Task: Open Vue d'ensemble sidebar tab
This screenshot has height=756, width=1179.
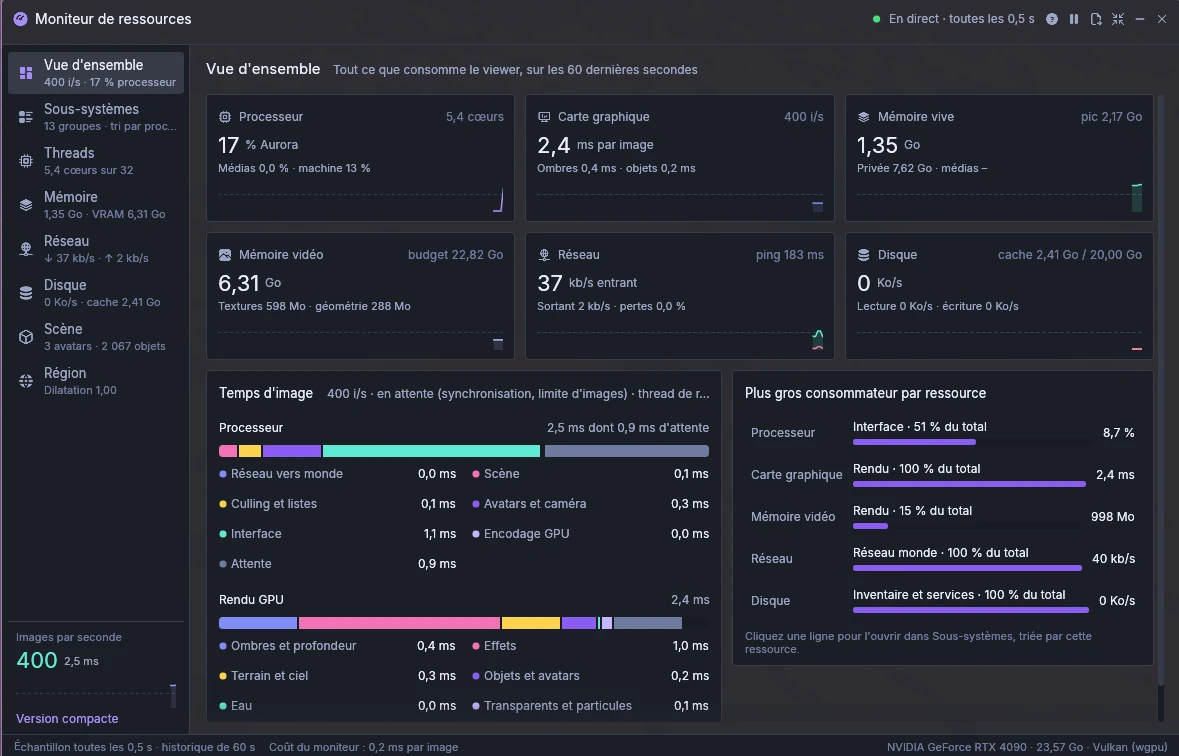Action: pos(95,73)
